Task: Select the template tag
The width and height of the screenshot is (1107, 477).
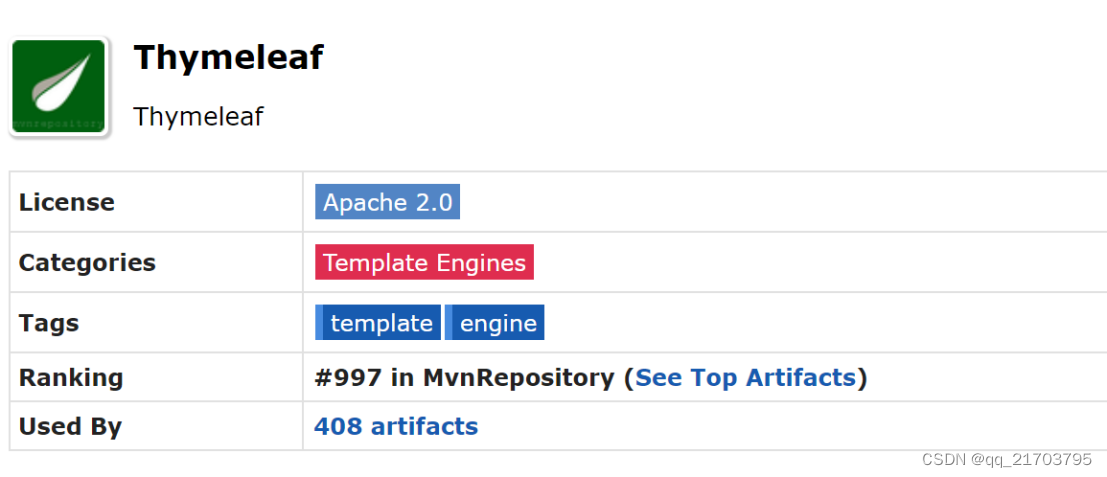Action: point(378,322)
